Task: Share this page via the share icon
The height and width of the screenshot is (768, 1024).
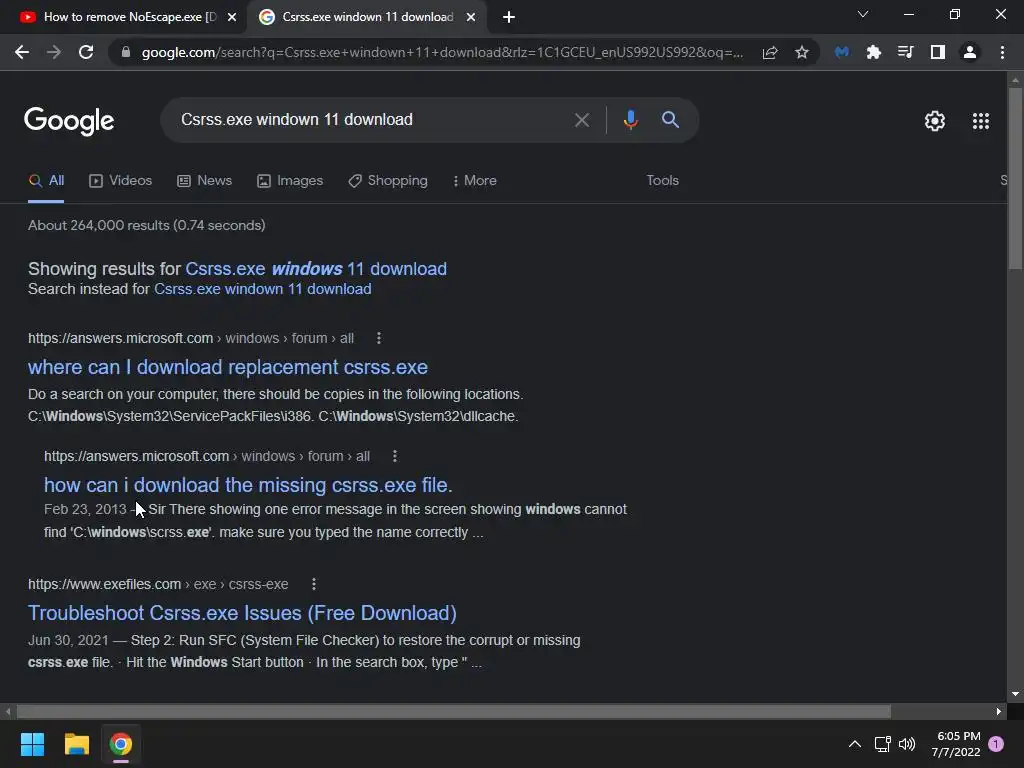Action: (x=770, y=52)
